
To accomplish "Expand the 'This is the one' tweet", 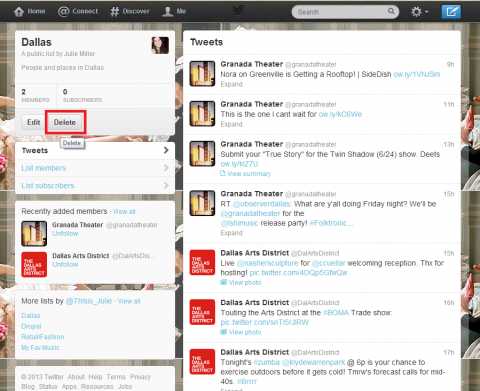I will [x=231, y=124].
